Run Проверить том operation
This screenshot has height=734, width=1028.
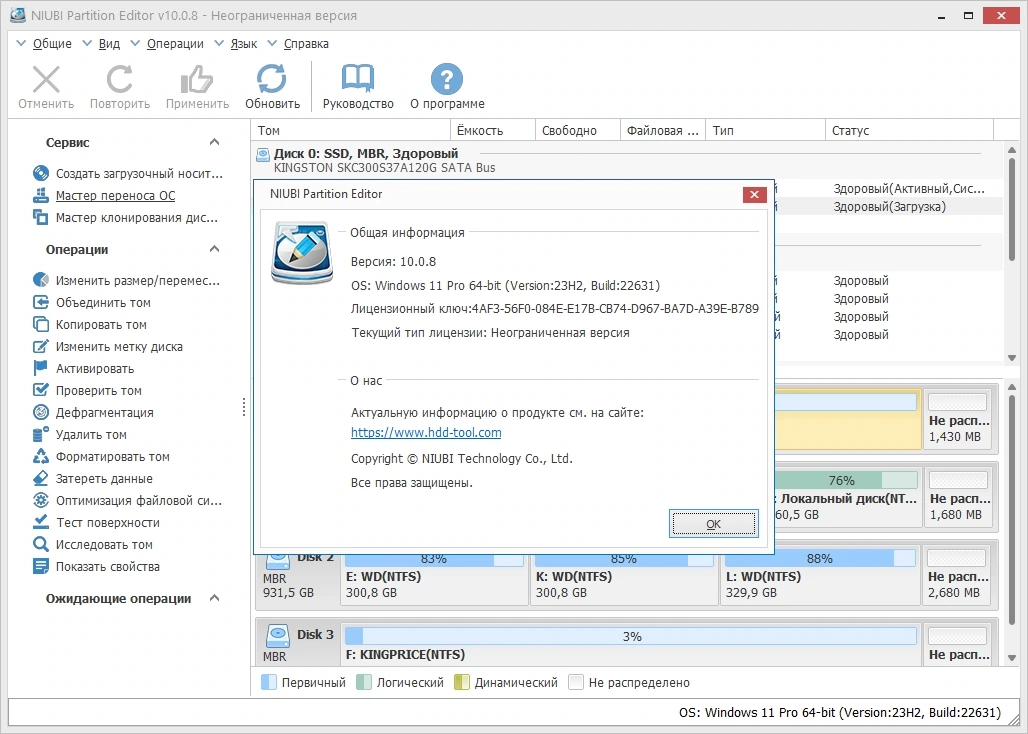98,391
